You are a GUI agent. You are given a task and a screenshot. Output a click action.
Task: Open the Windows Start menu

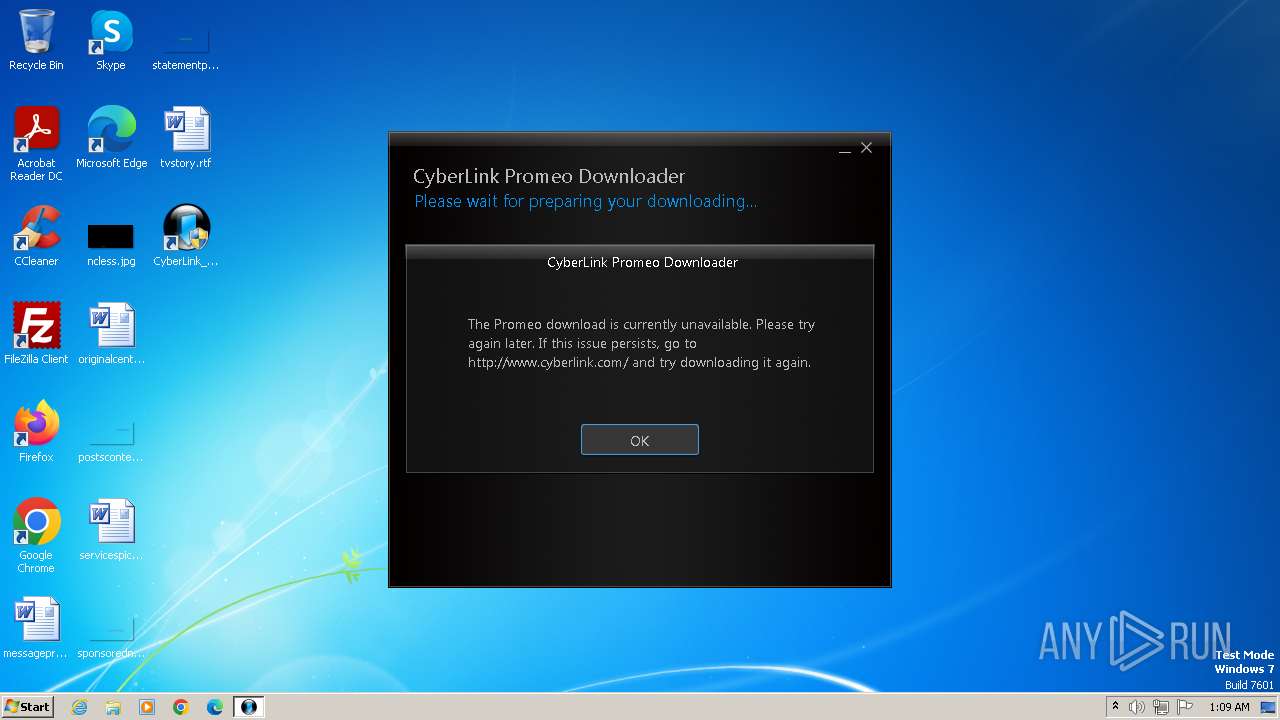[27, 707]
